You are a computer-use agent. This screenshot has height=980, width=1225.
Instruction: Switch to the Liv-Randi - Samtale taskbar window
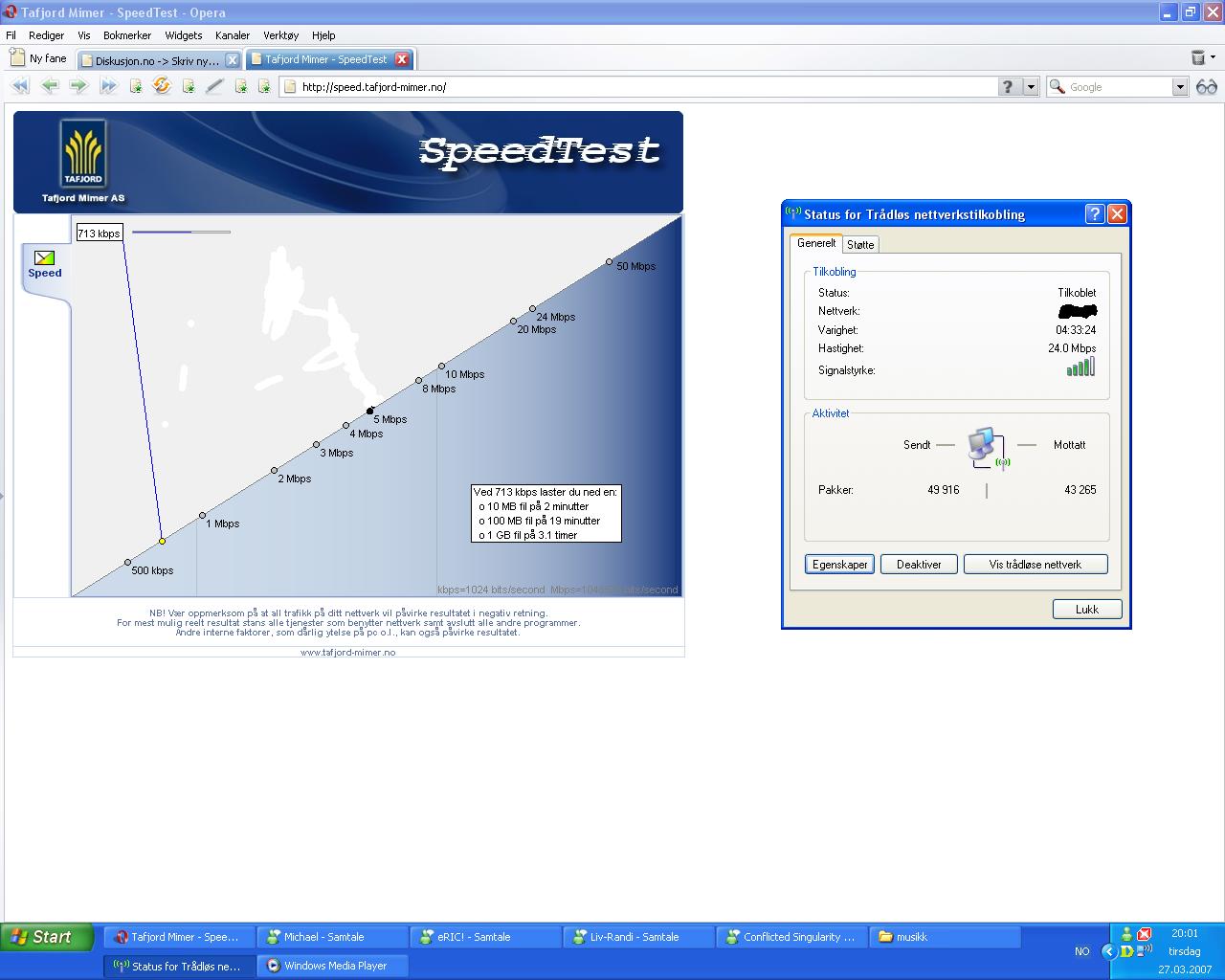click(x=638, y=937)
